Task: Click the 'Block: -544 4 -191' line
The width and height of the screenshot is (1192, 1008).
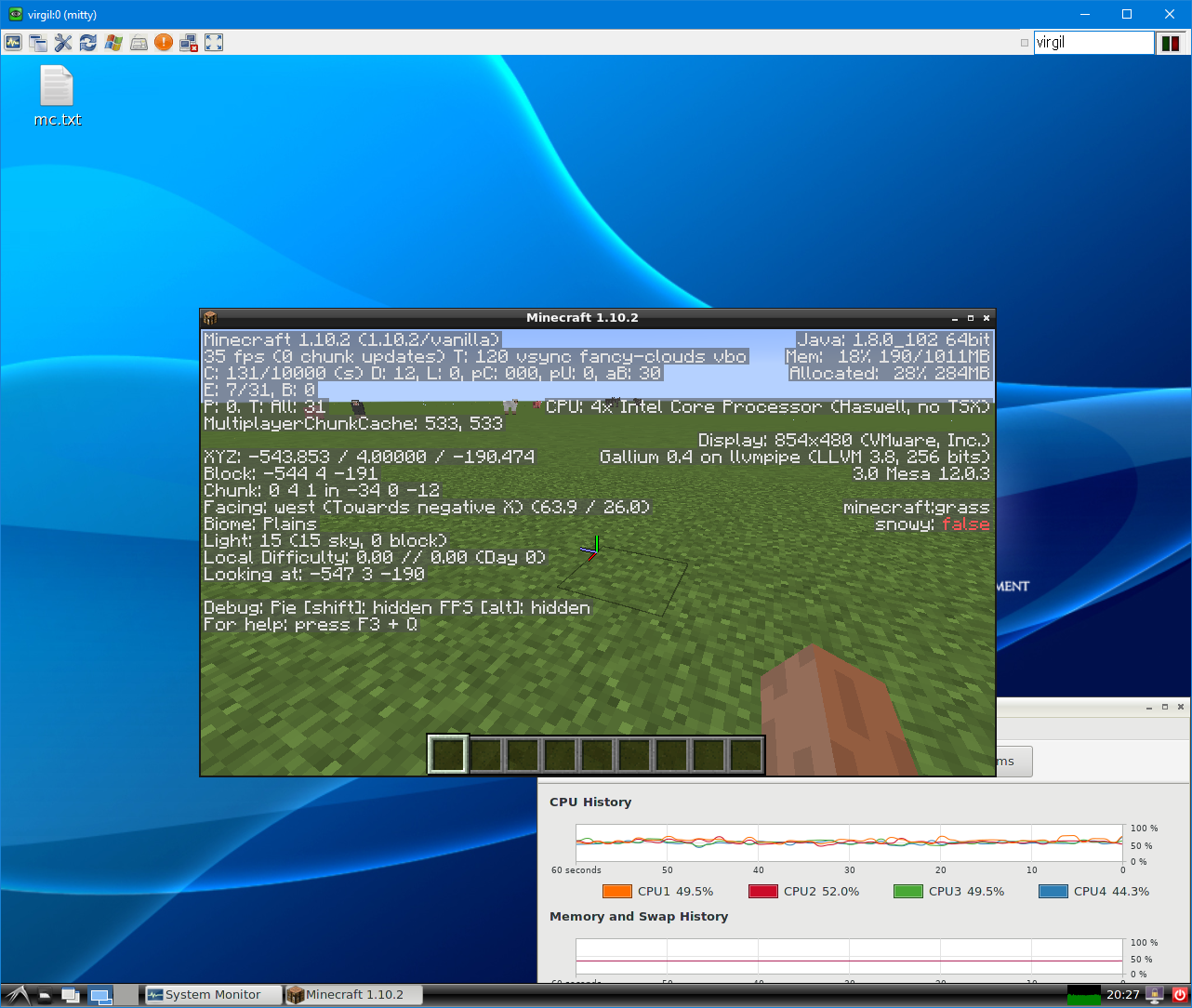Action: tap(290, 474)
